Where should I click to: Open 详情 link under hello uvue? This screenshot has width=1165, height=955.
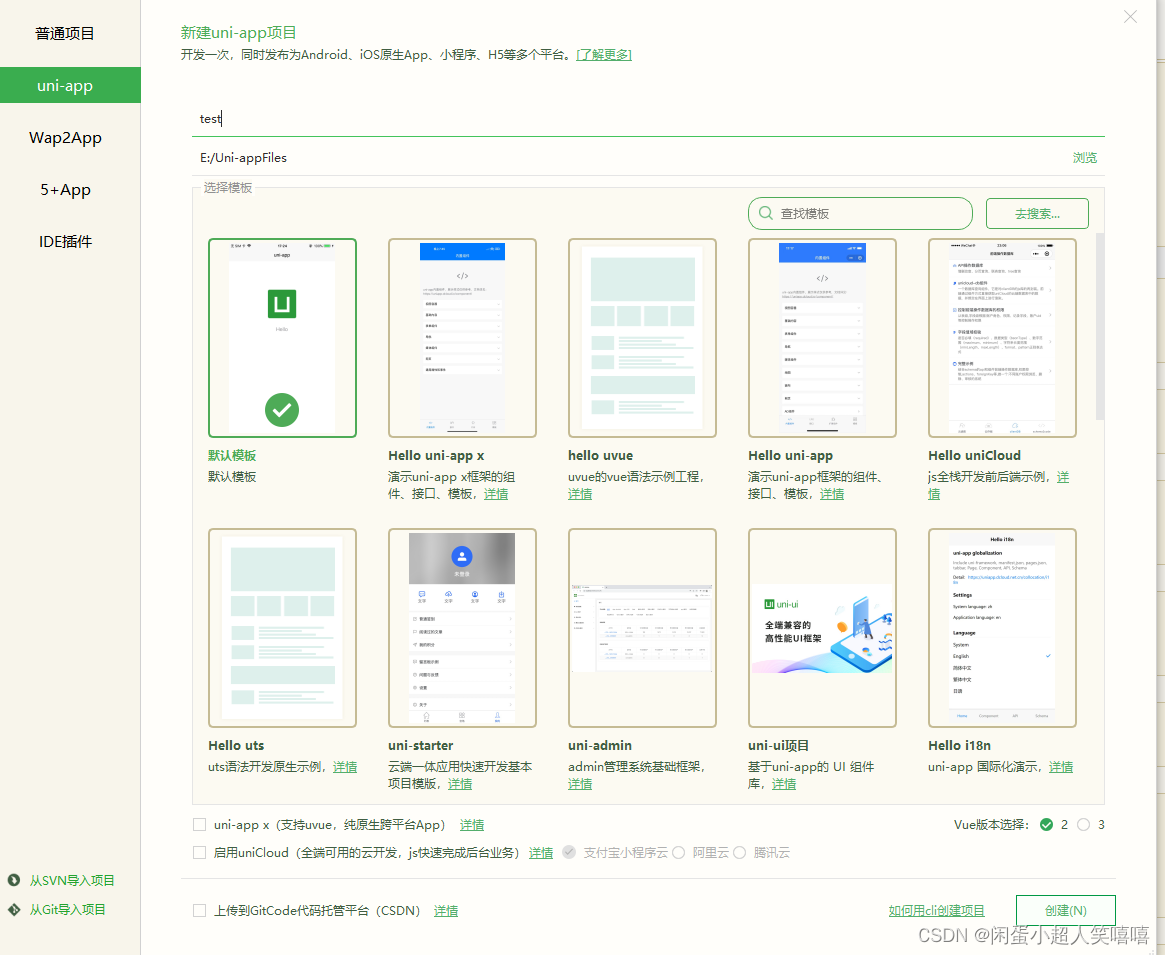580,494
